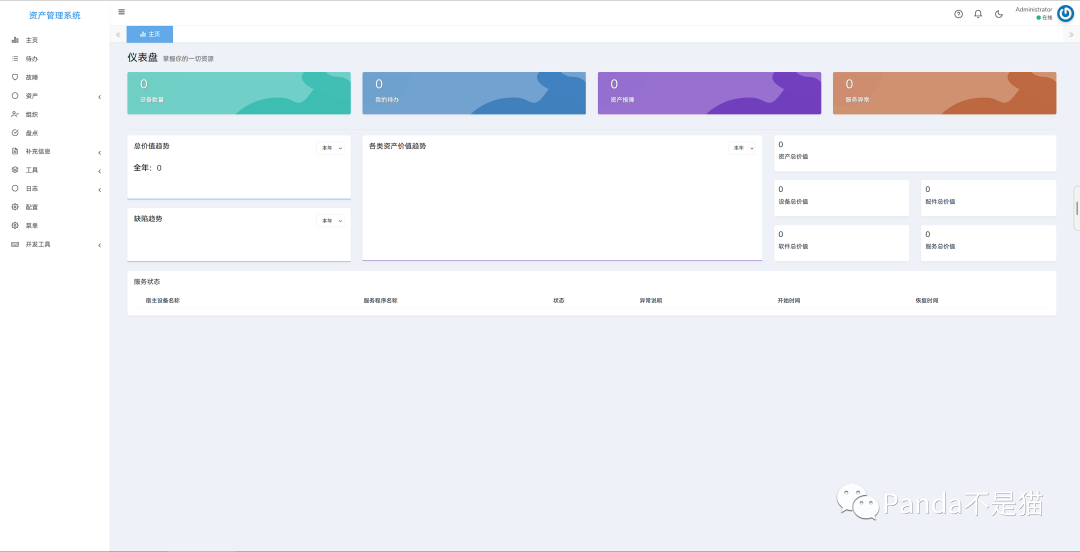The image size is (1080, 552).
Task: Click the 全年: 0 total text
Action: tap(147, 168)
